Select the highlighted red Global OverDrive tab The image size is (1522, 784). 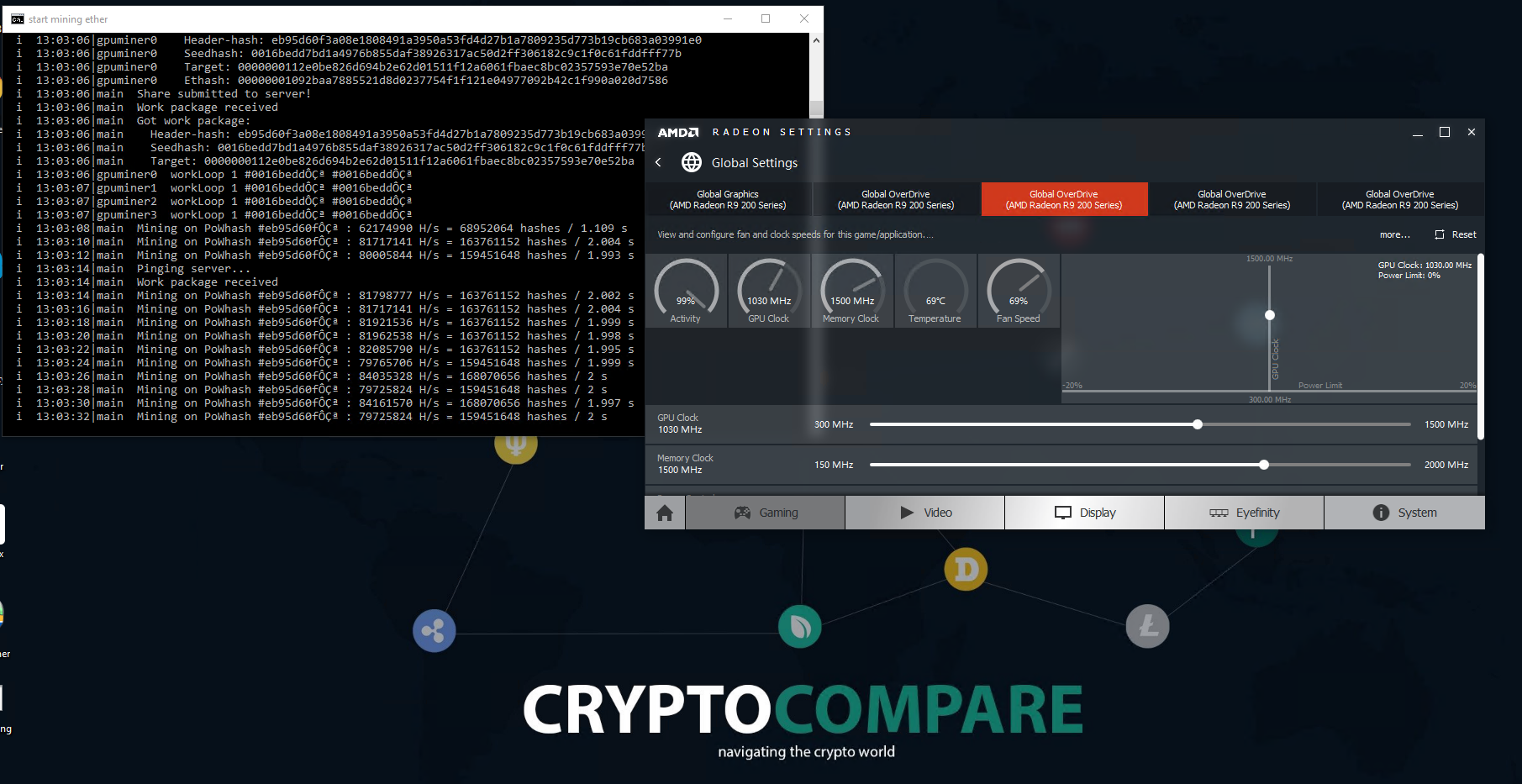[1064, 199]
